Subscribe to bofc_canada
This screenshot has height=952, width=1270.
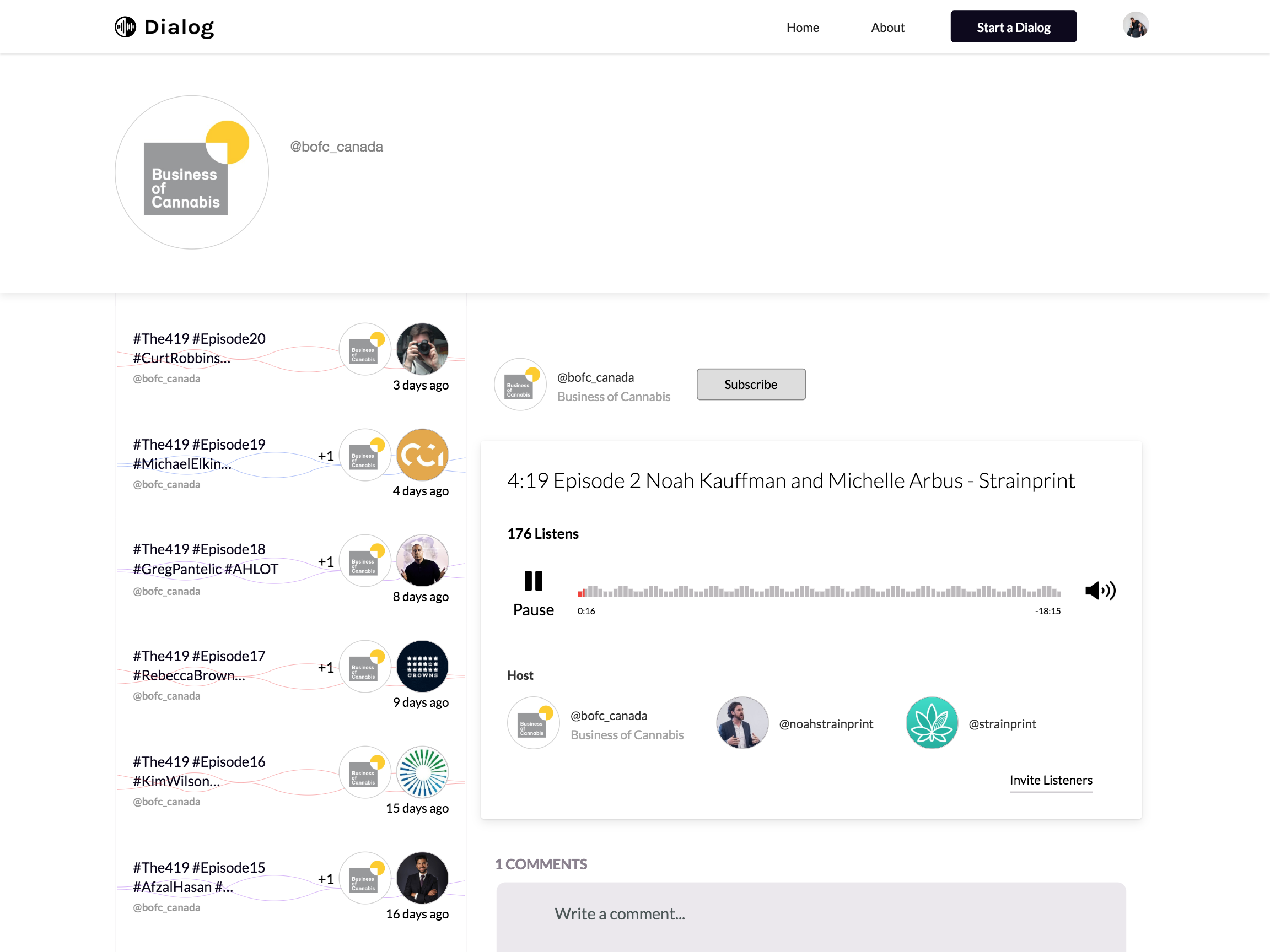click(x=750, y=385)
